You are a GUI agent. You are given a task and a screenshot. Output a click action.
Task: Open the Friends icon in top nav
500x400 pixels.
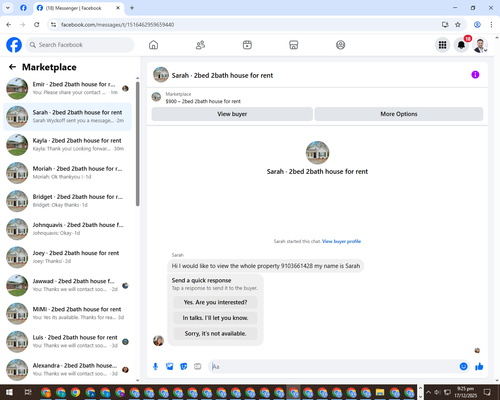(200, 45)
